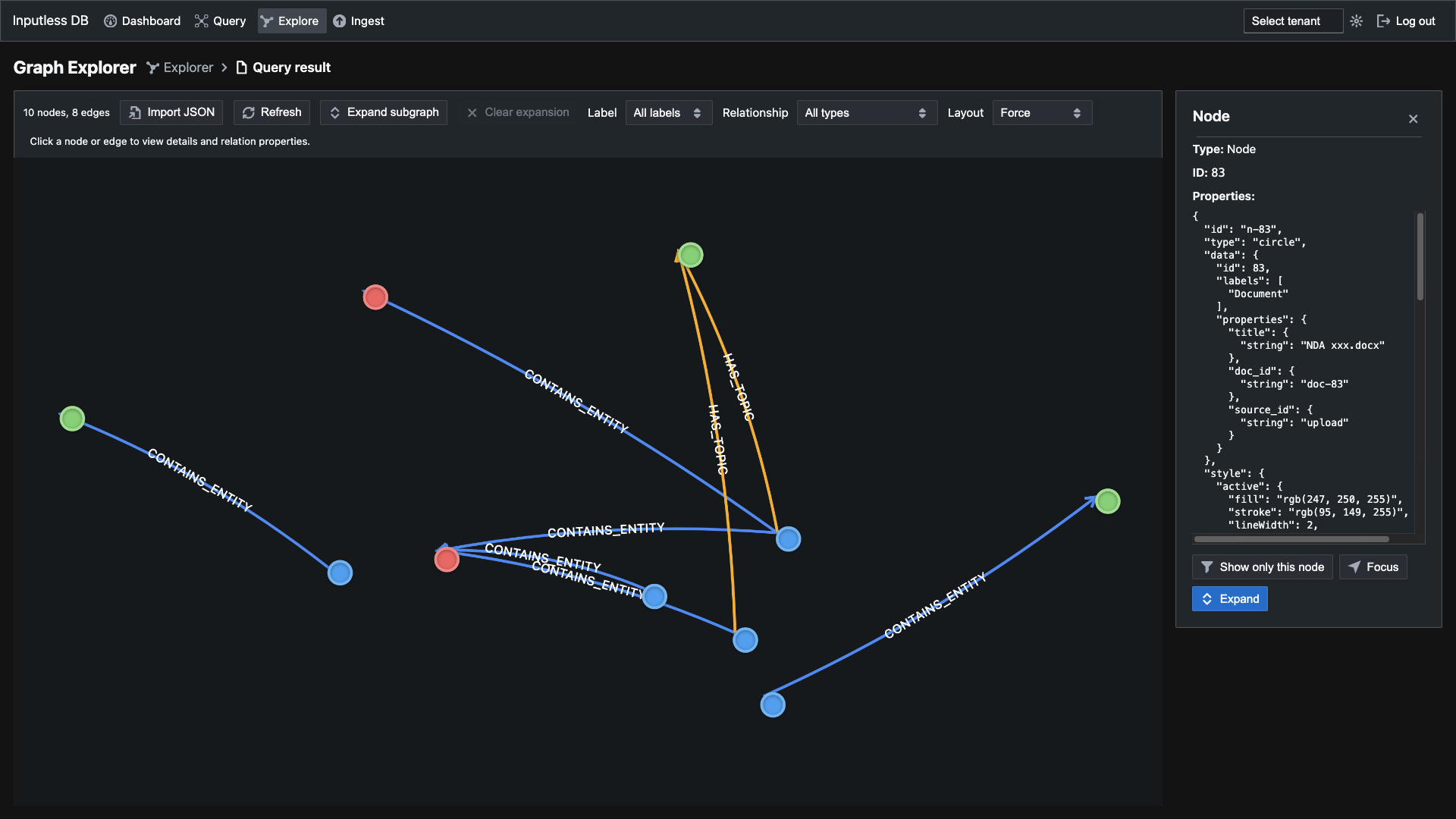The image size is (1456, 819).
Task: Click the Log out icon
Action: [1384, 20]
